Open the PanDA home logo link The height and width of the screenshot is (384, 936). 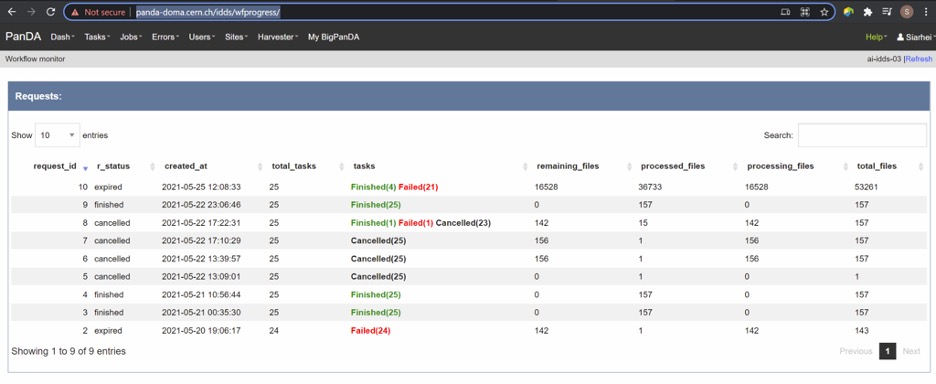(x=23, y=36)
